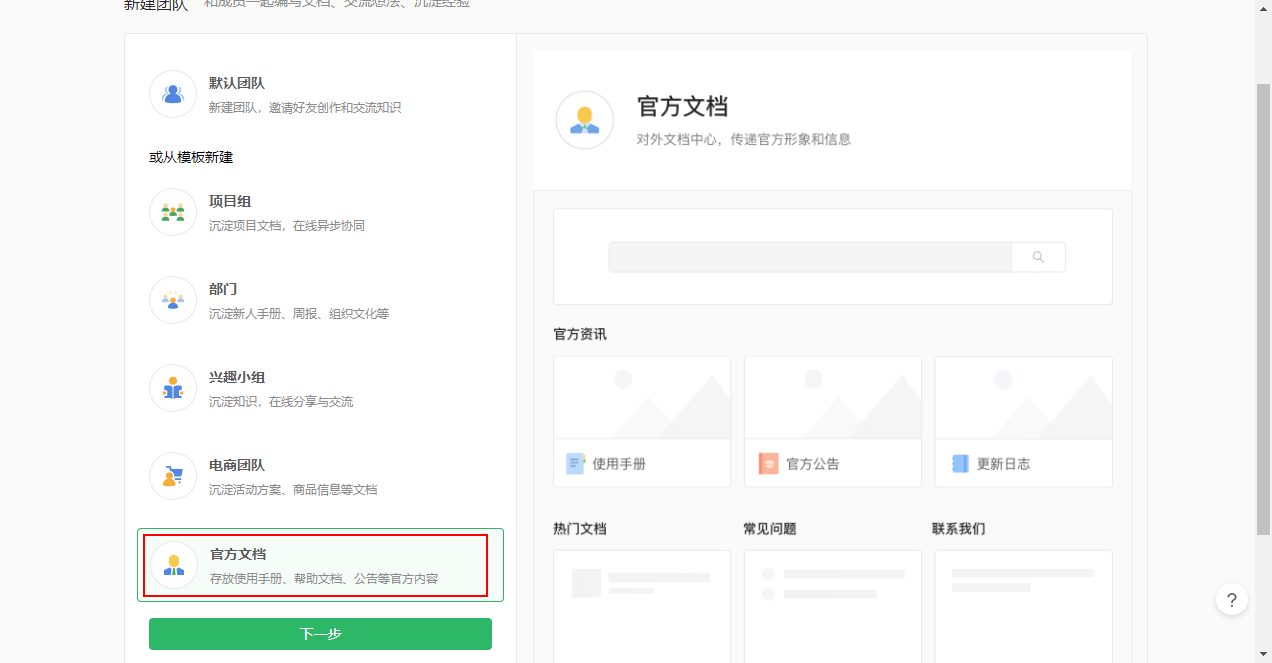This screenshot has width=1272, height=663.
Task: Pick the 电商团队 shopping cart icon
Action: 173,476
